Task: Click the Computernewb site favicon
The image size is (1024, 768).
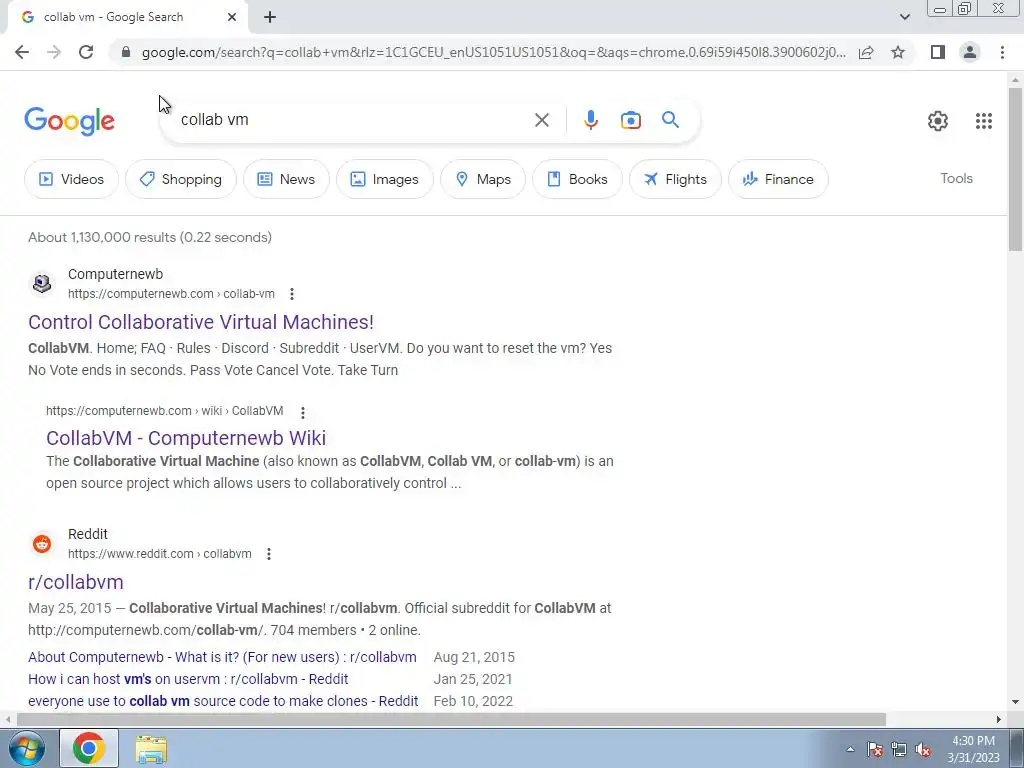Action: (42, 283)
